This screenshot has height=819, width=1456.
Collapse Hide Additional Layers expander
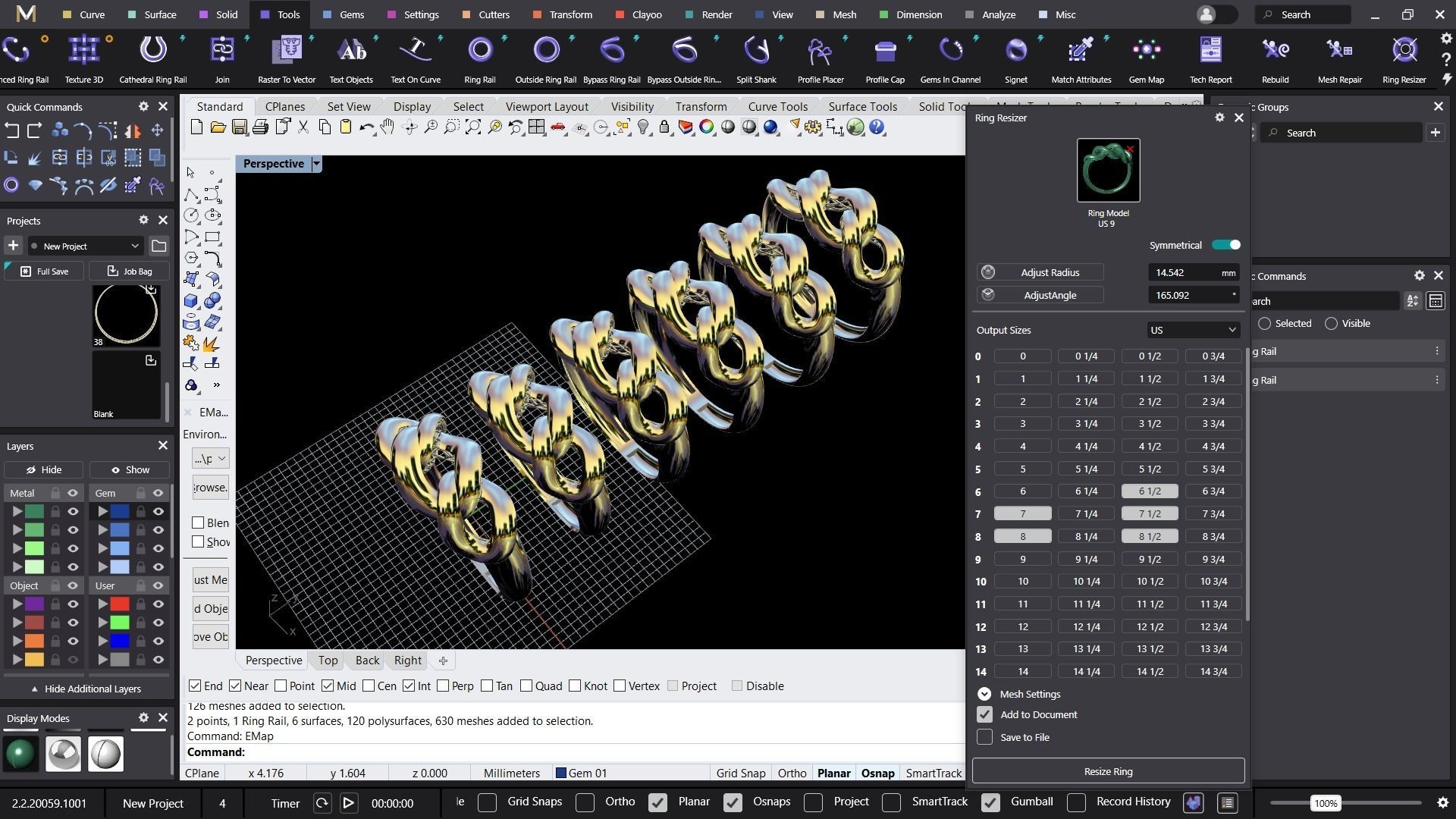(x=86, y=689)
